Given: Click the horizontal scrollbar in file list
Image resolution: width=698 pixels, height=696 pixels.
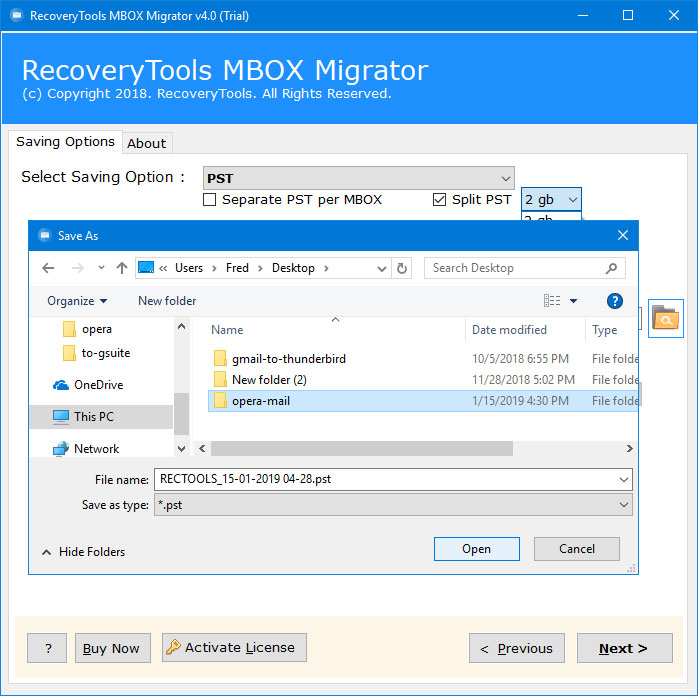Looking at the screenshot, I should pyautogui.click(x=361, y=449).
